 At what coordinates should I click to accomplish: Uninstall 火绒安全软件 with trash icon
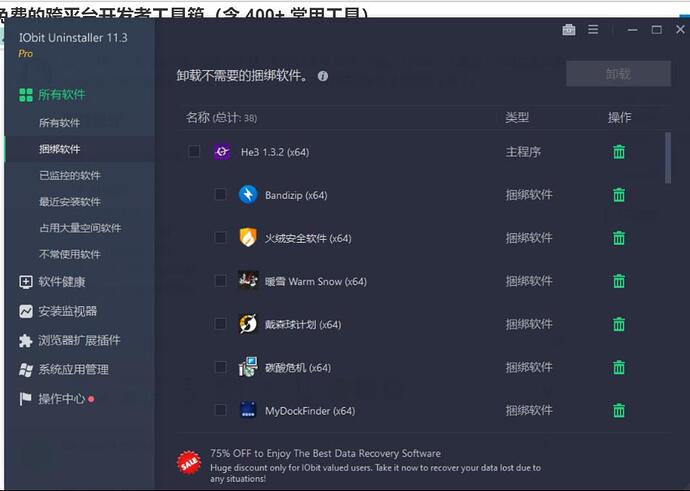coord(619,238)
